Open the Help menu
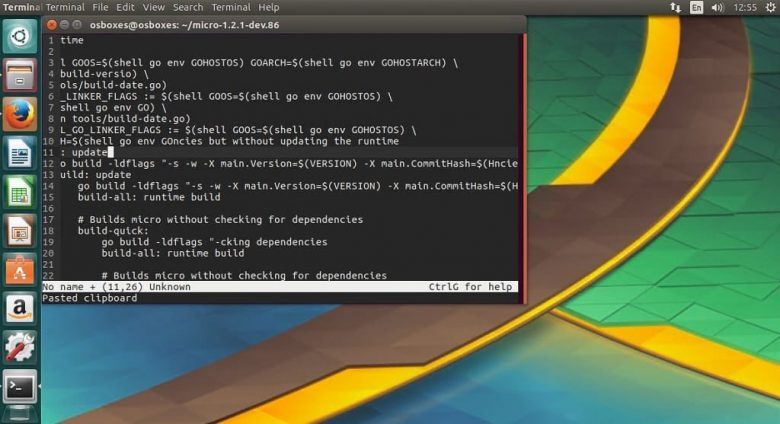 269,7
